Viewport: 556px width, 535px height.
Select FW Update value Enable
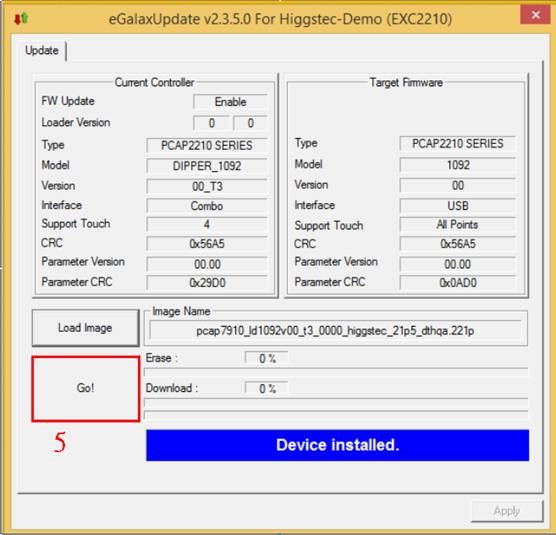tap(230, 102)
